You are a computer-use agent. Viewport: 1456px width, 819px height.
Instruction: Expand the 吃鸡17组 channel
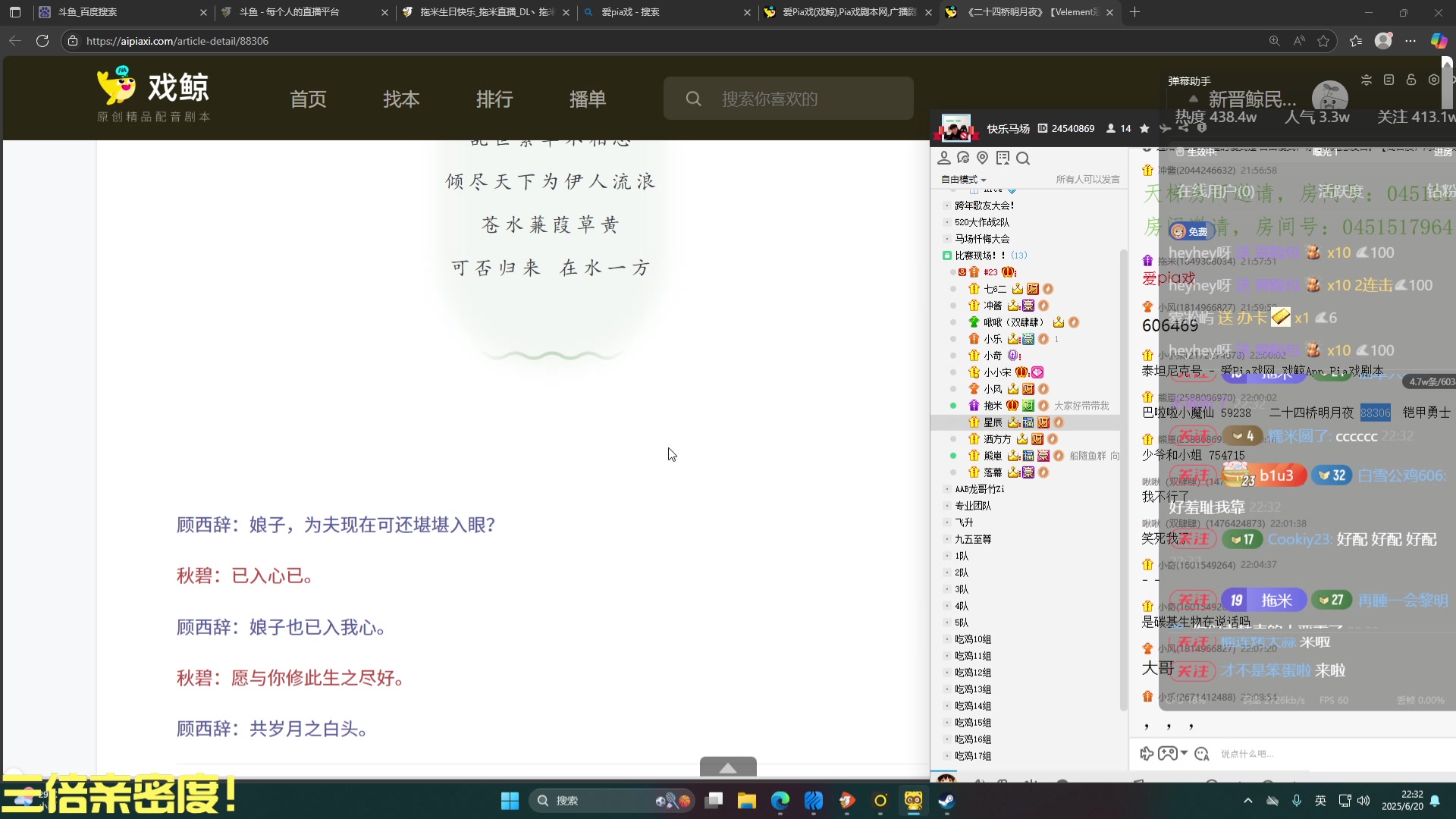[x=973, y=756]
